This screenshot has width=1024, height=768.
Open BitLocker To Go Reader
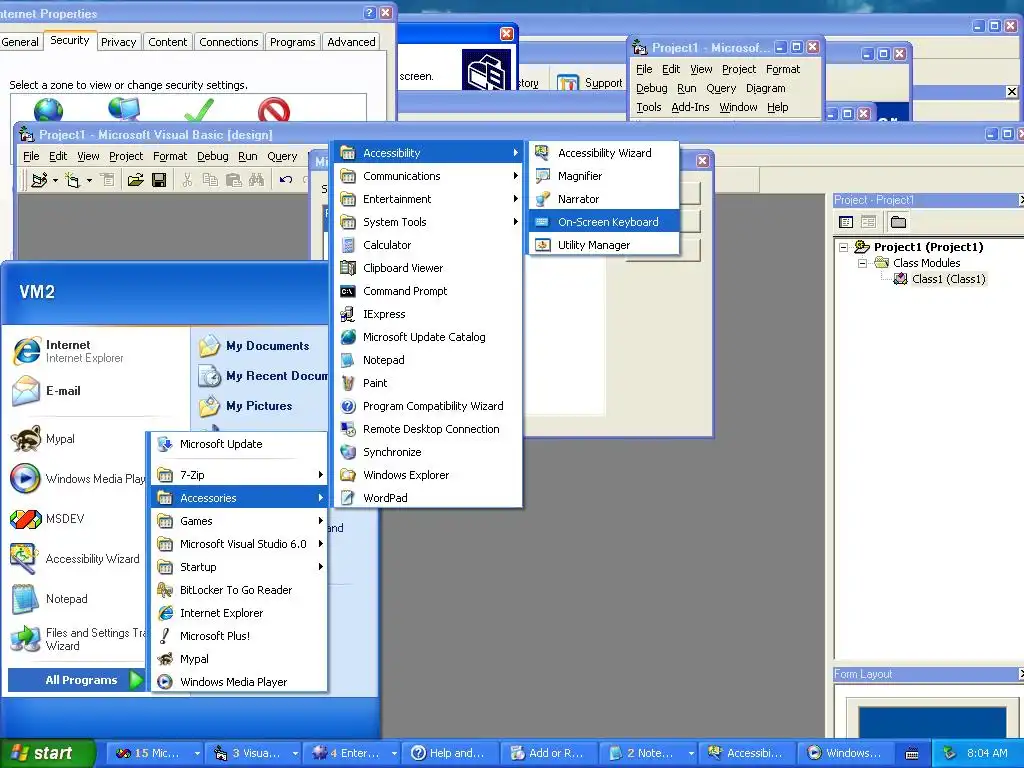239,590
